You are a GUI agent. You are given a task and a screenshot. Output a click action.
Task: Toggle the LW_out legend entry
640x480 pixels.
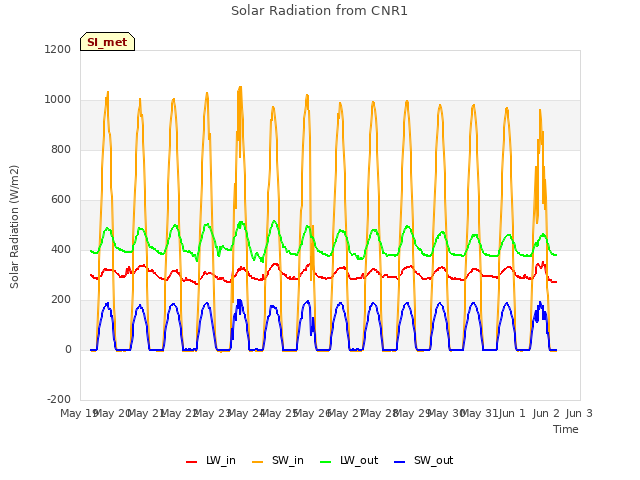coord(349,460)
